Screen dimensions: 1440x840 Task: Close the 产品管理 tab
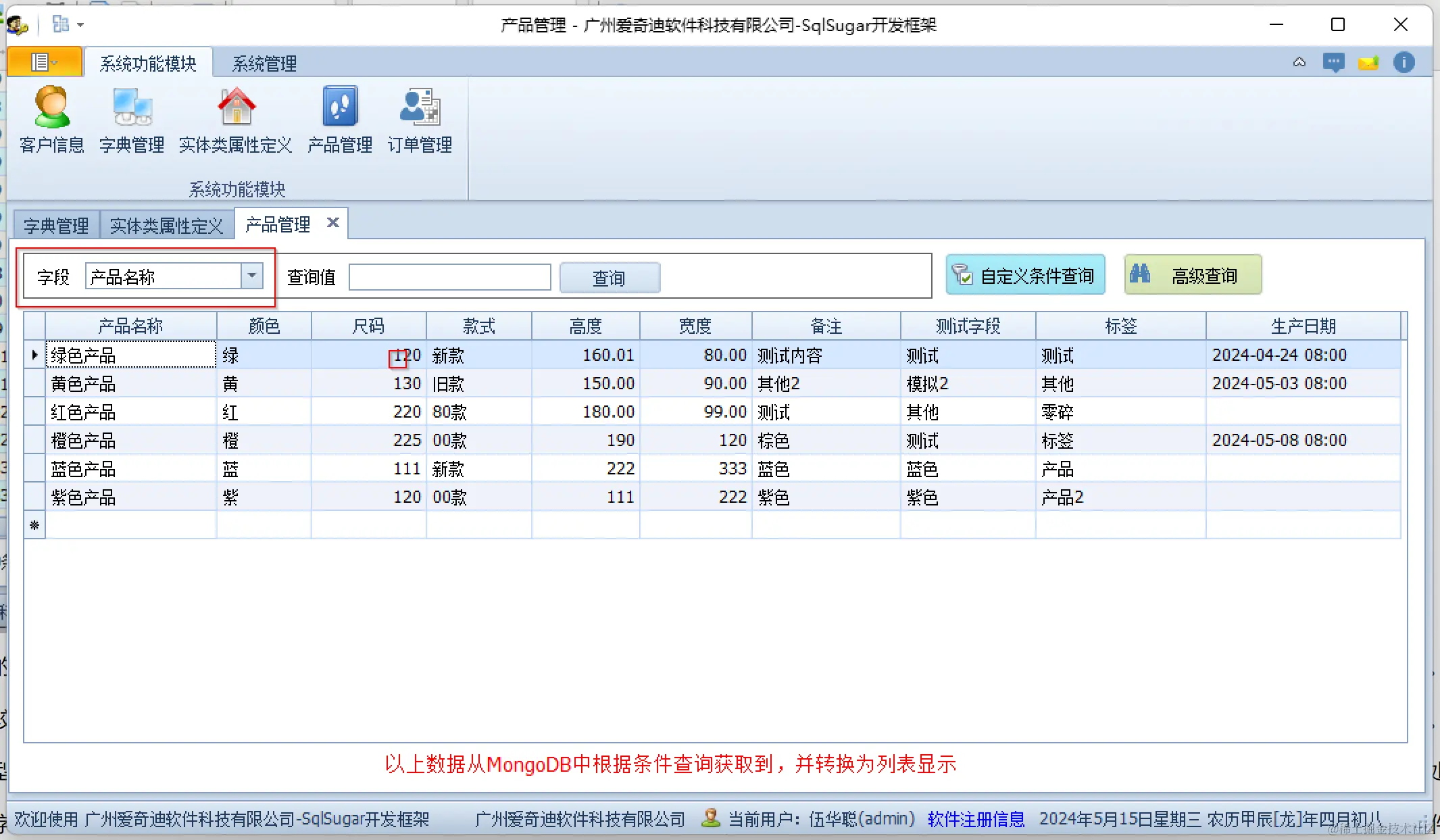tap(332, 222)
